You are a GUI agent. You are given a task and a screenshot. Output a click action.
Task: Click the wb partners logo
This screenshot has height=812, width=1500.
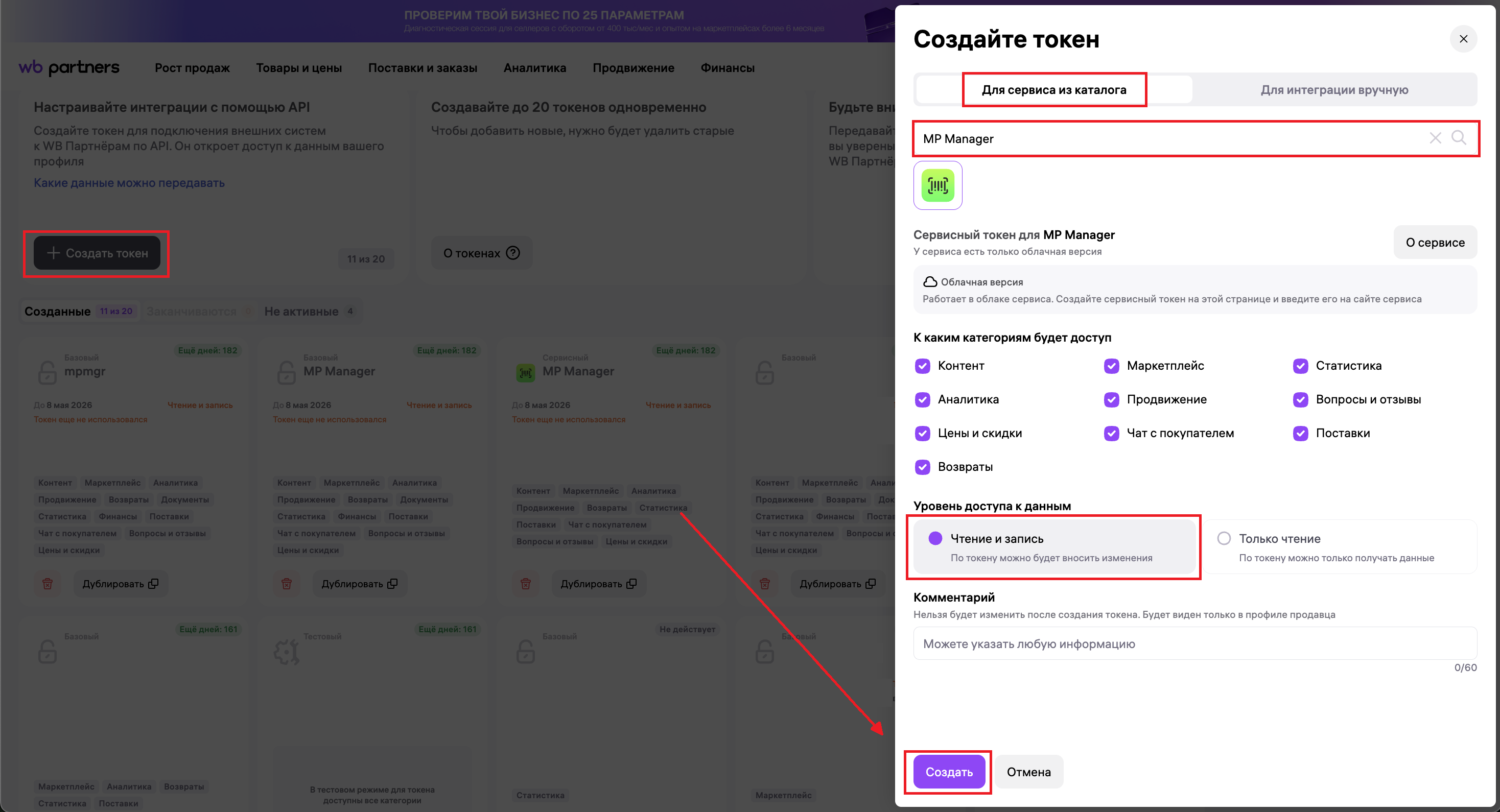(x=68, y=67)
